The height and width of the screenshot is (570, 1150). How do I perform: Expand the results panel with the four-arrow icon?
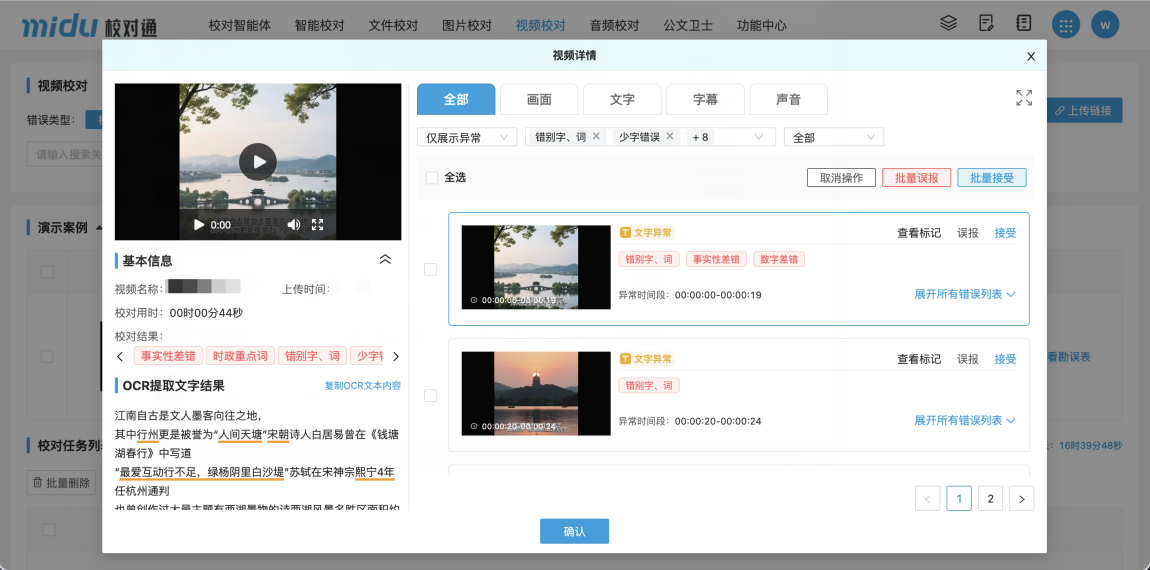[x=1024, y=98]
